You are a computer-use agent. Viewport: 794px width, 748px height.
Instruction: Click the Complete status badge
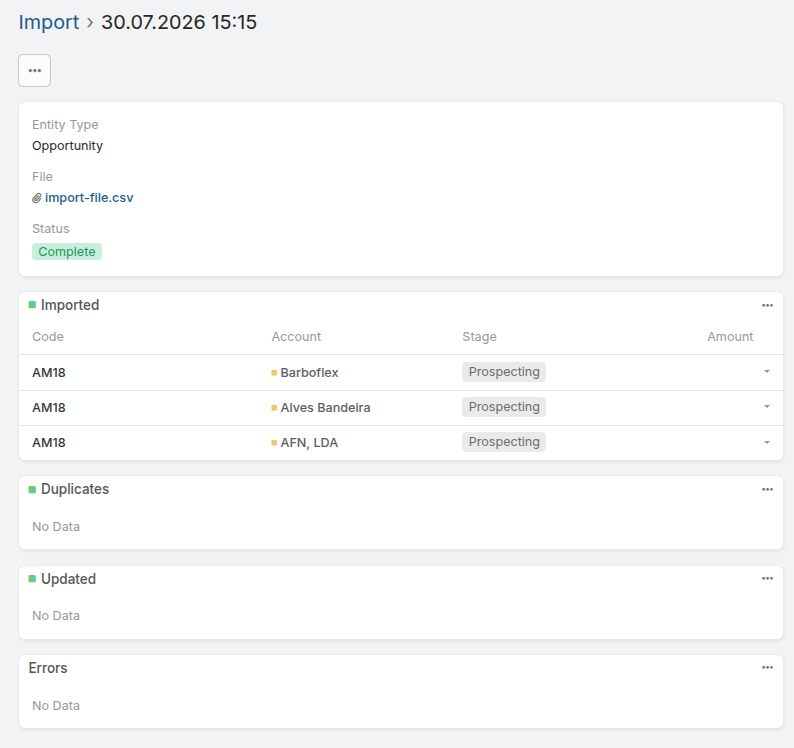[x=67, y=252]
